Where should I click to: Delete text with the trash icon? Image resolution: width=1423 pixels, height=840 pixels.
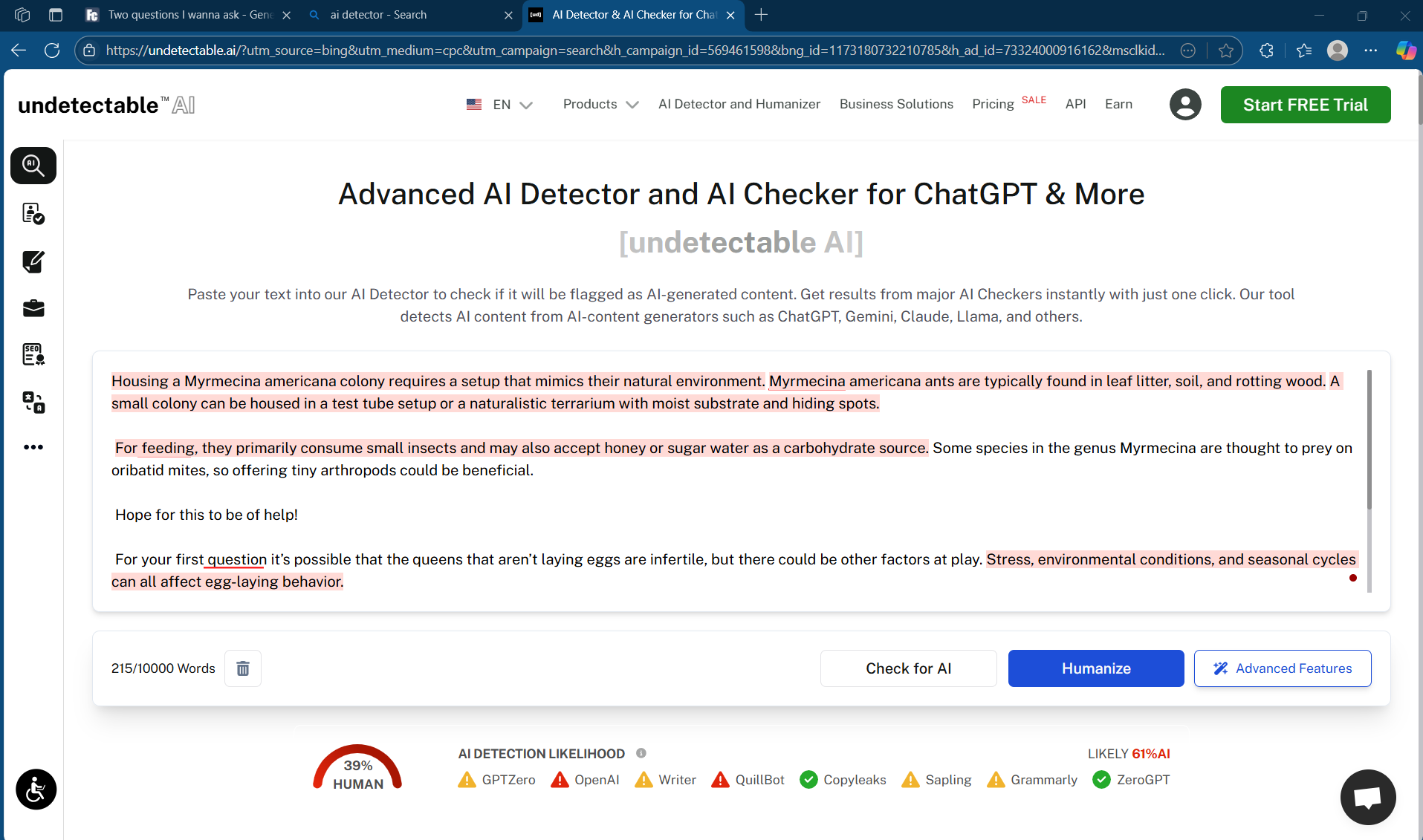point(243,668)
